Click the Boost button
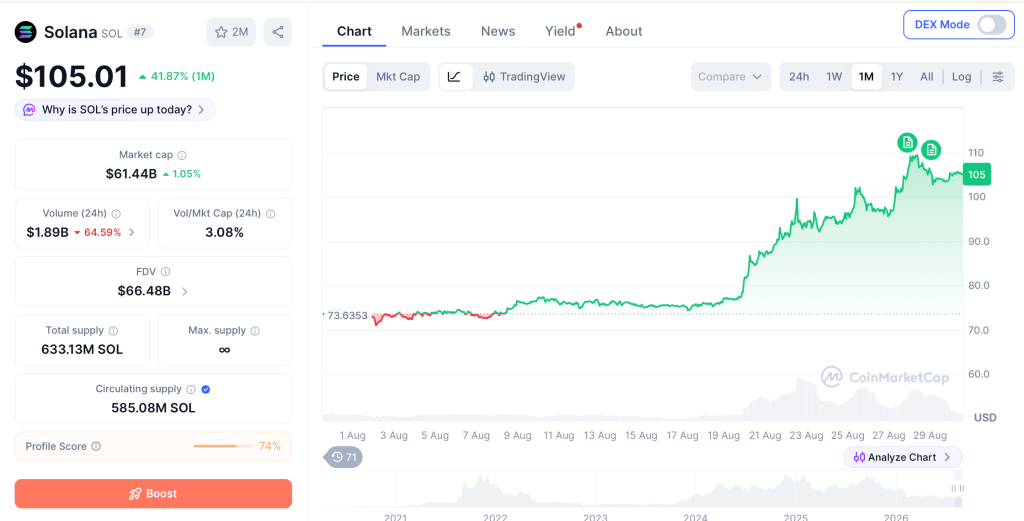The image size is (1024, 521). click(153, 494)
